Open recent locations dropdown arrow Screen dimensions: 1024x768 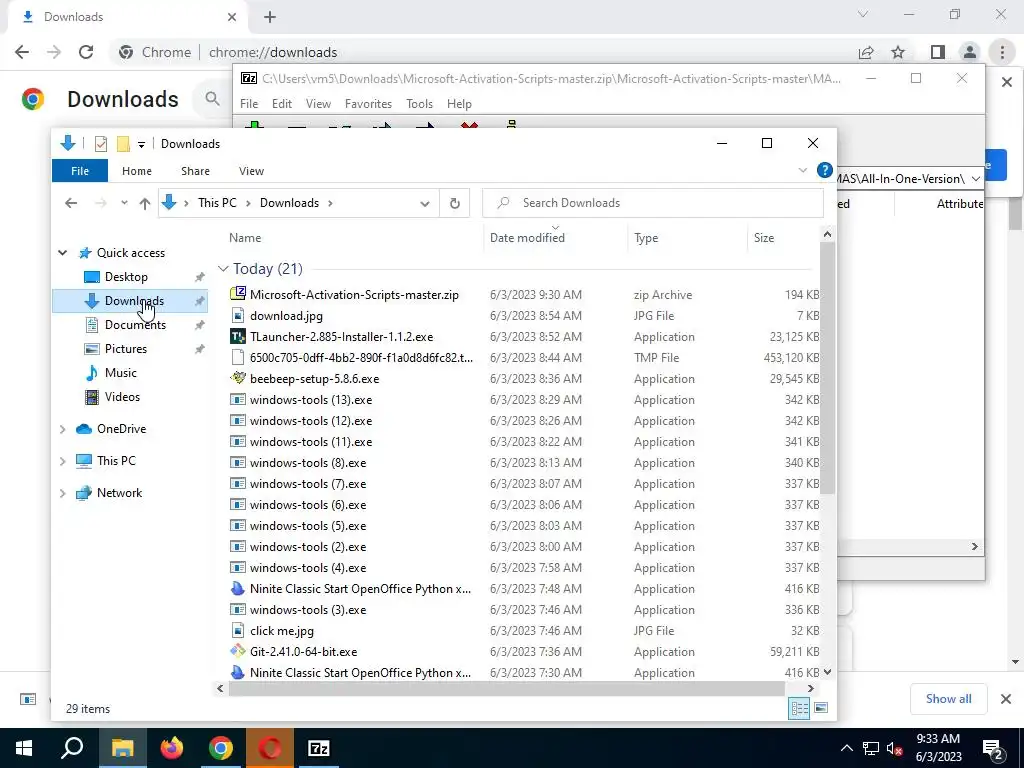click(124, 203)
